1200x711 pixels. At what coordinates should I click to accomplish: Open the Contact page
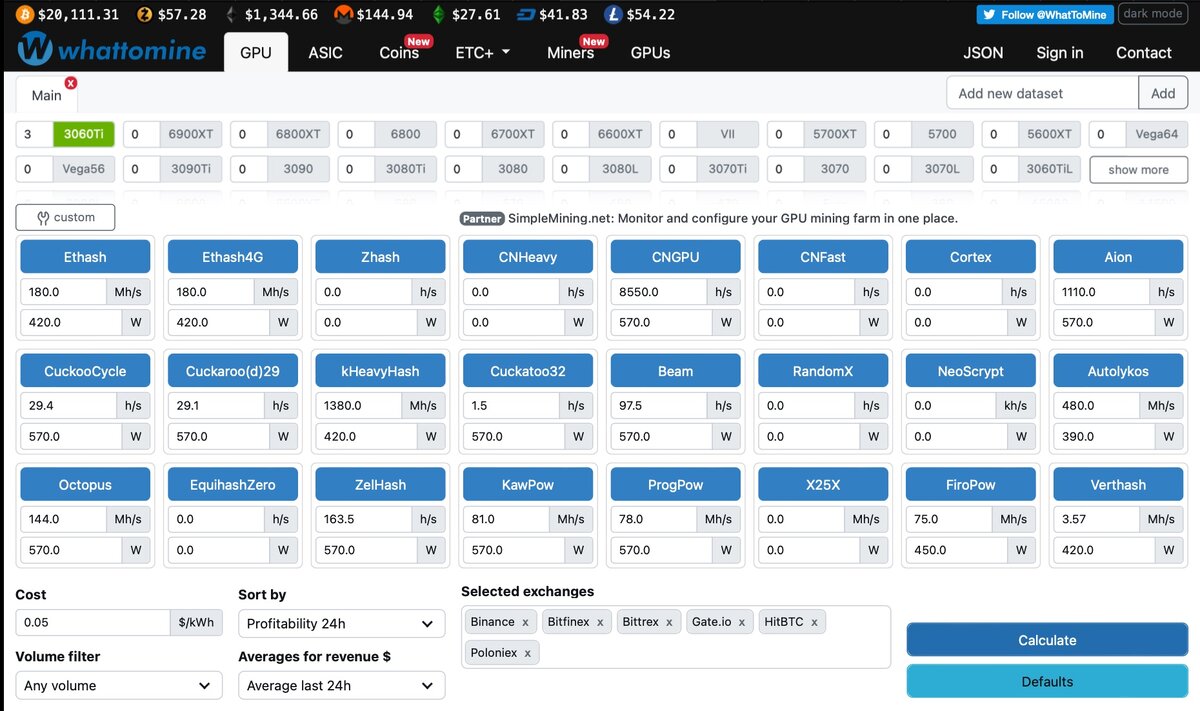(x=1143, y=52)
